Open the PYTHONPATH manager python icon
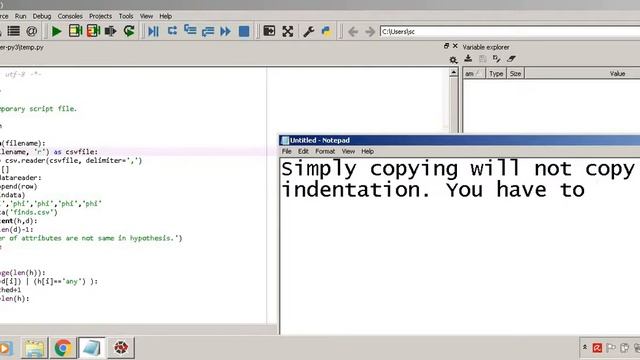Image resolution: width=640 pixels, height=360 pixels. [327, 31]
